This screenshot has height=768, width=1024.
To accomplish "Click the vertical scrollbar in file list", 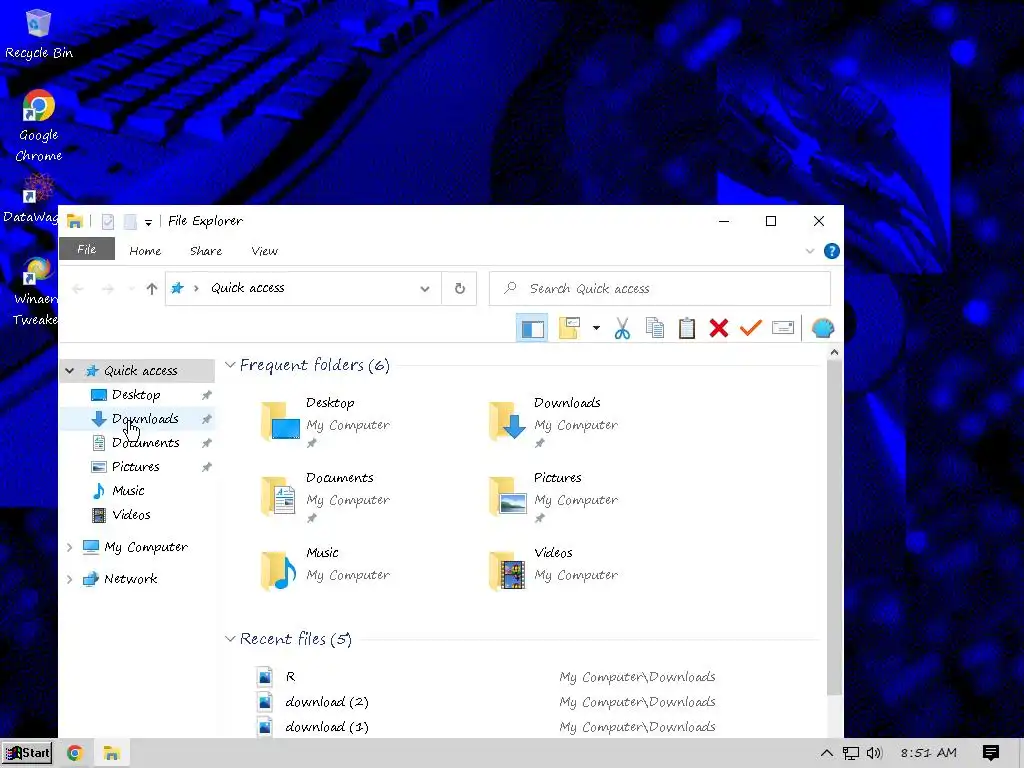I will (834, 526).
